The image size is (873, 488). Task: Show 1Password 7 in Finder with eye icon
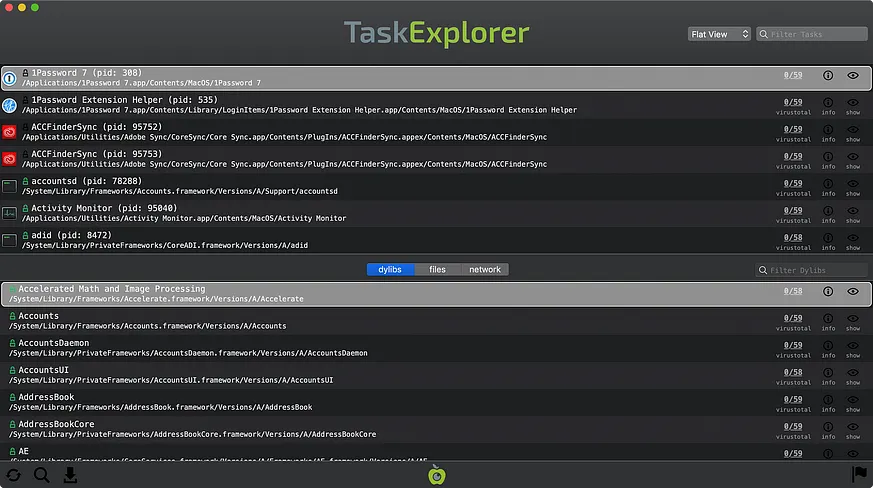[x=853, y=75]
